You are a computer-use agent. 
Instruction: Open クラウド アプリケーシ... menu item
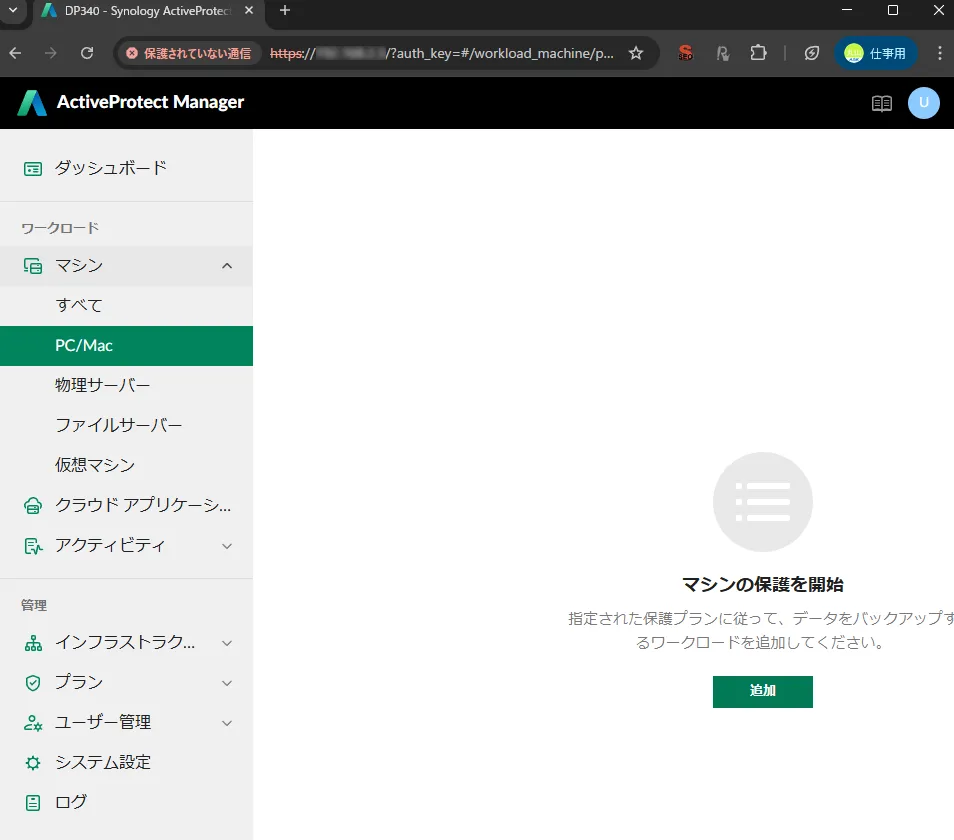coord(126,505)
